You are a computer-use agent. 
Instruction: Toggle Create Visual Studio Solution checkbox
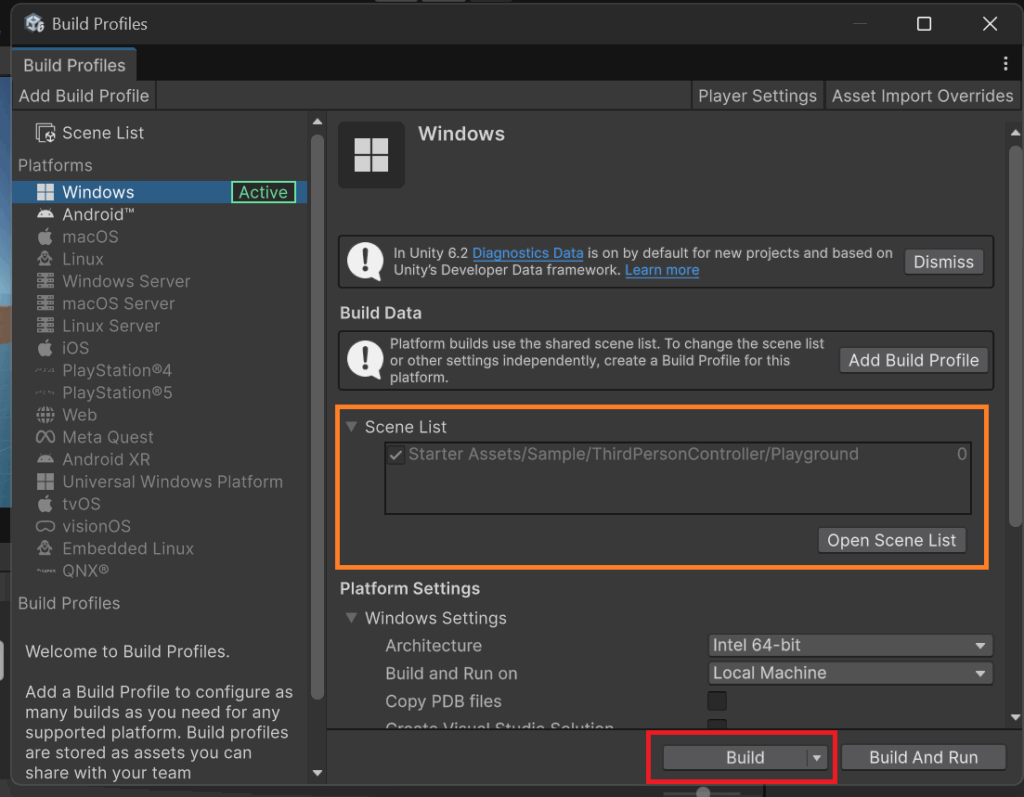[717, 725]
